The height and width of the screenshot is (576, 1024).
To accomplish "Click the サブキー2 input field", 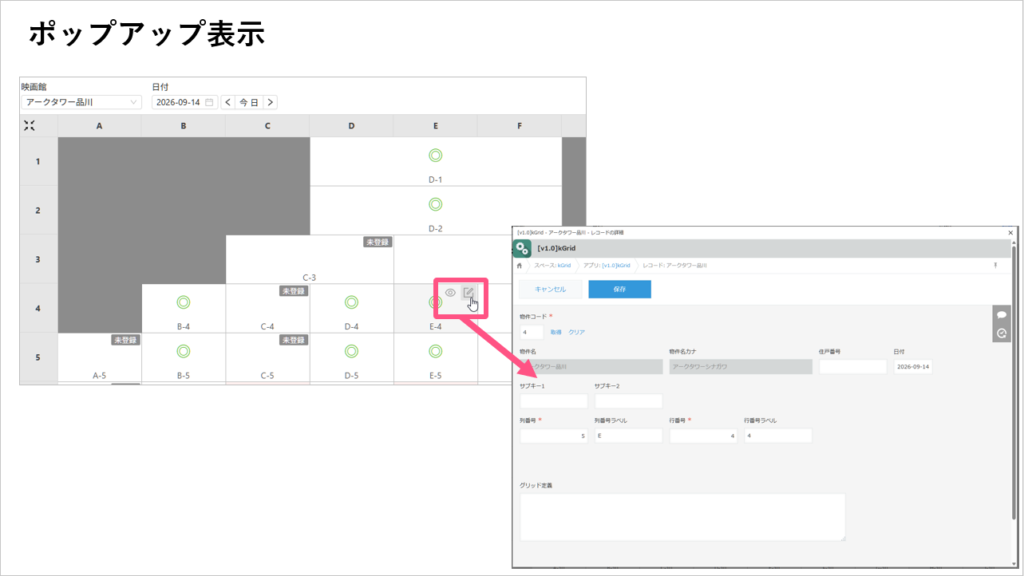I will [628, 401].
